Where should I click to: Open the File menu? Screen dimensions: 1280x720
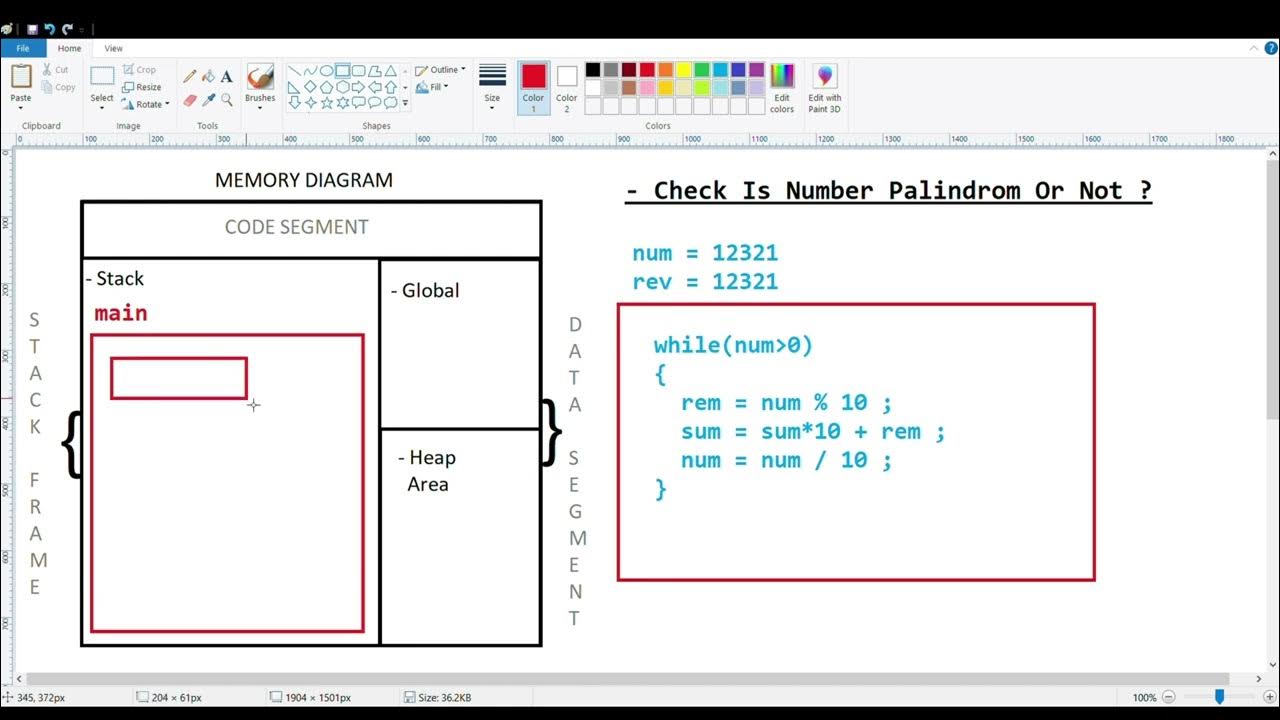click(23, 48)
